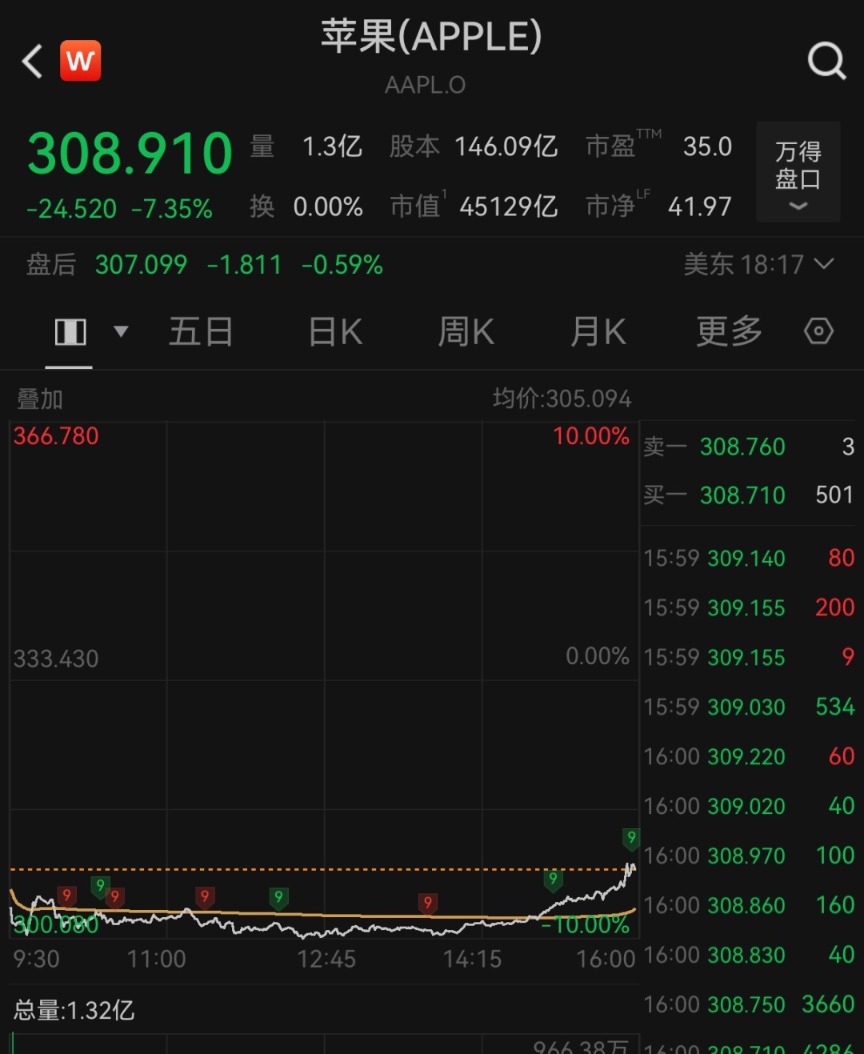Viewport: 864px width, 1054px height.
Task: Select the intraday chart layout icon
Action: tap(70, 332)
